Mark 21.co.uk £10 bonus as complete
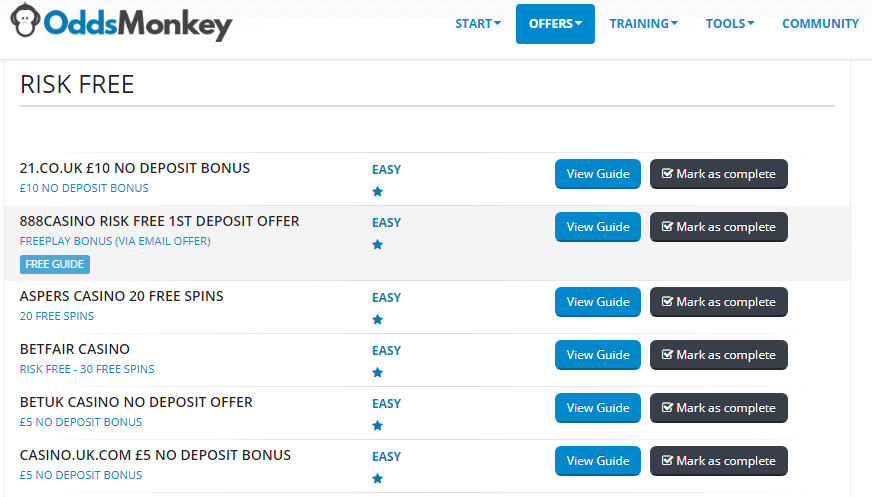Viewport: 872px width, 497px height. pos(719,174)
